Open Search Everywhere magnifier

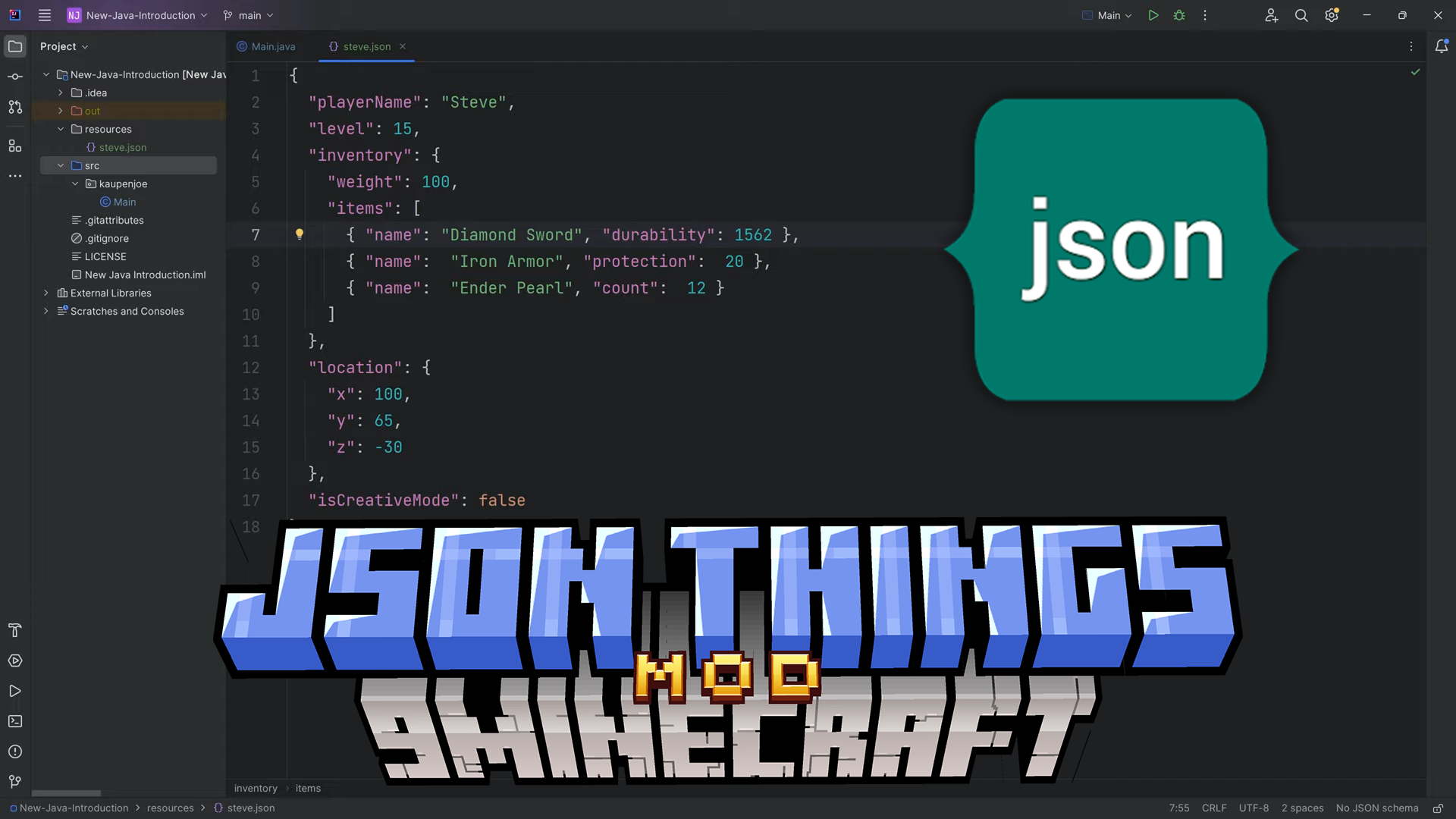(1301, 15)
